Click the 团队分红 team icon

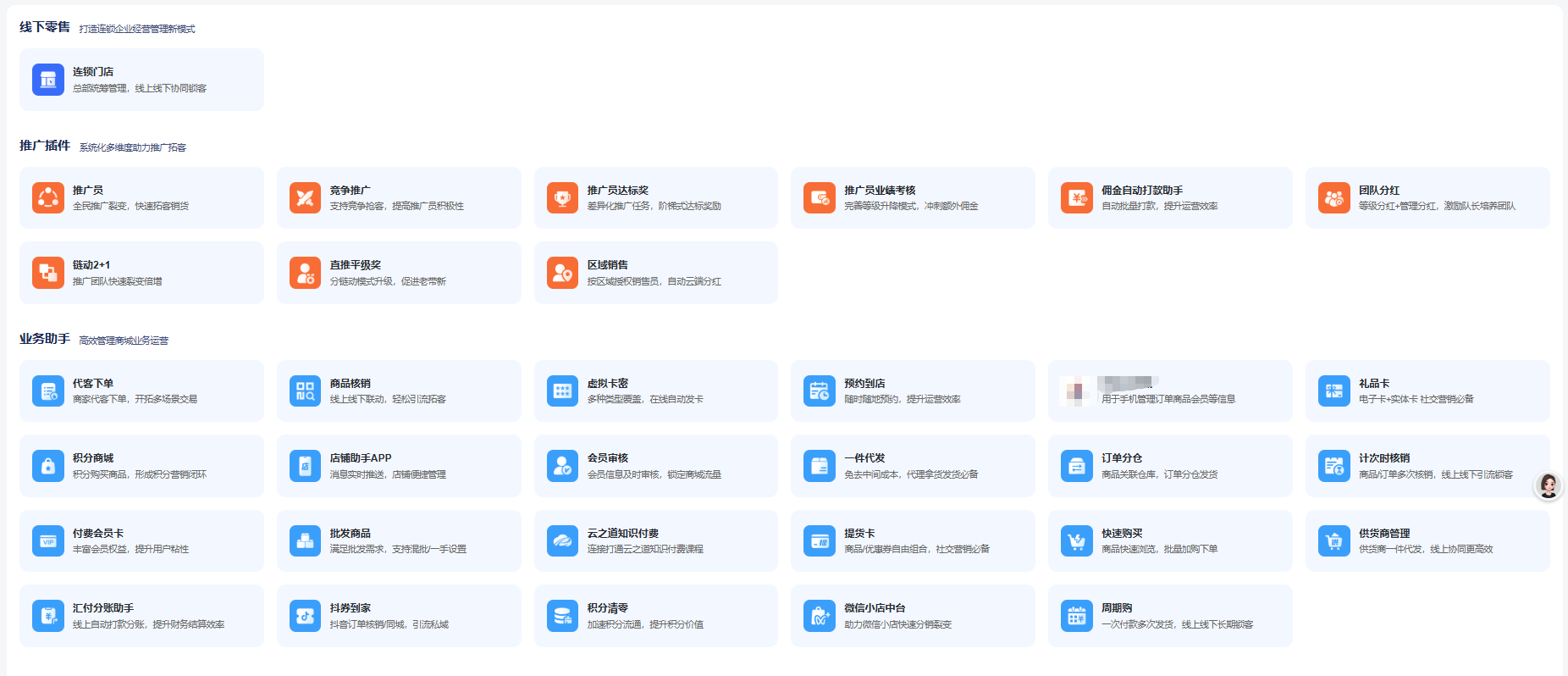click(x=1333, y=198)
